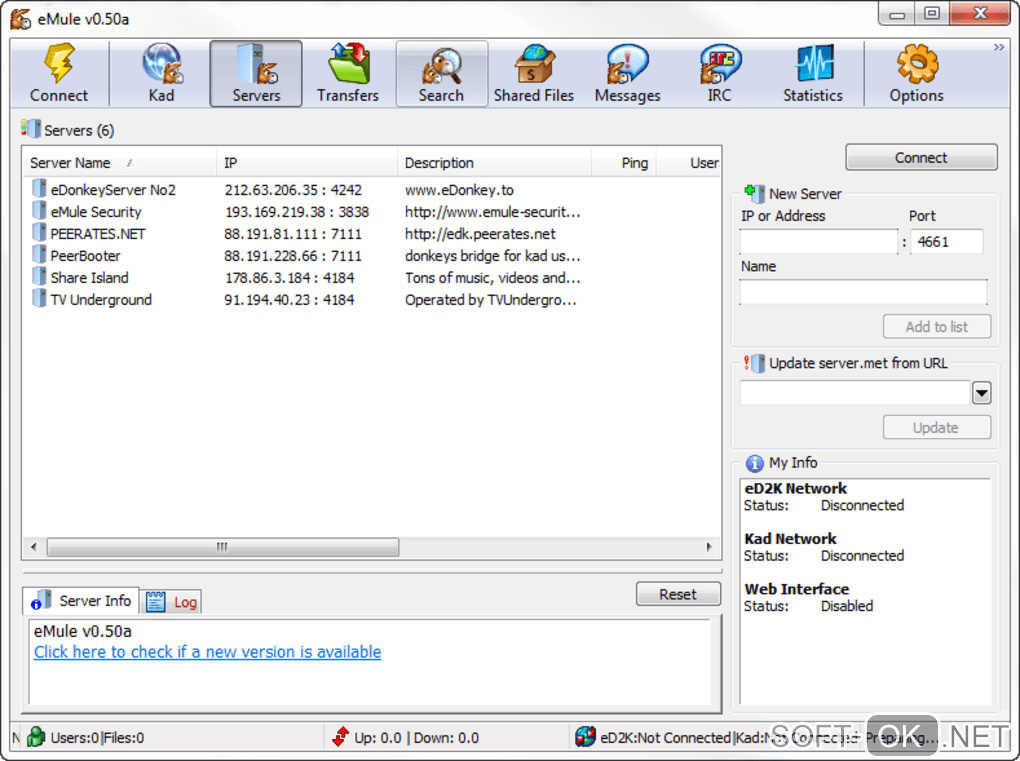1020x761 pixels.
Task: Click the TV Underground server icon
Action: tap(39, 299)
